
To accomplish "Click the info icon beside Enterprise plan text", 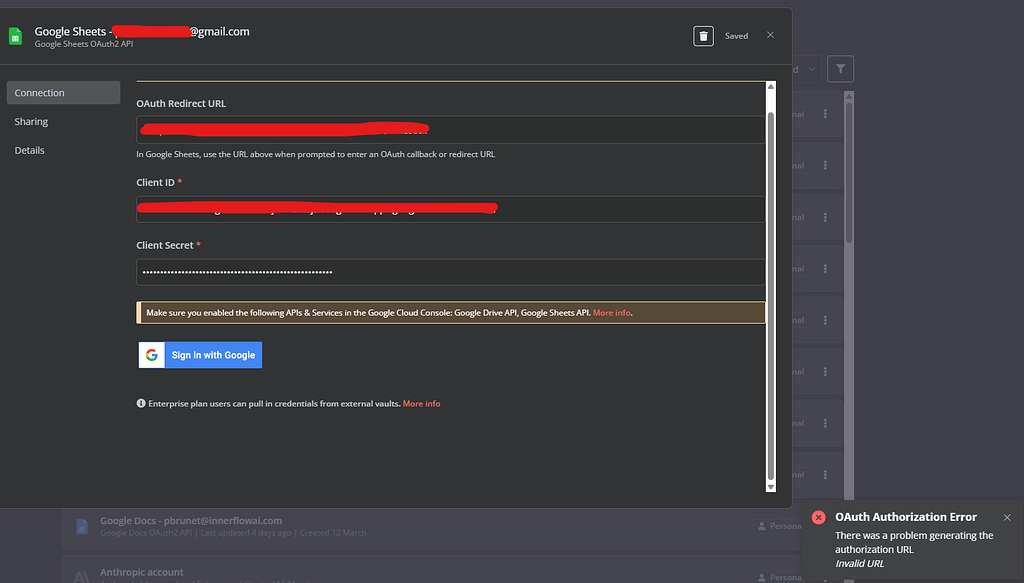I will [x=140, y=403].
